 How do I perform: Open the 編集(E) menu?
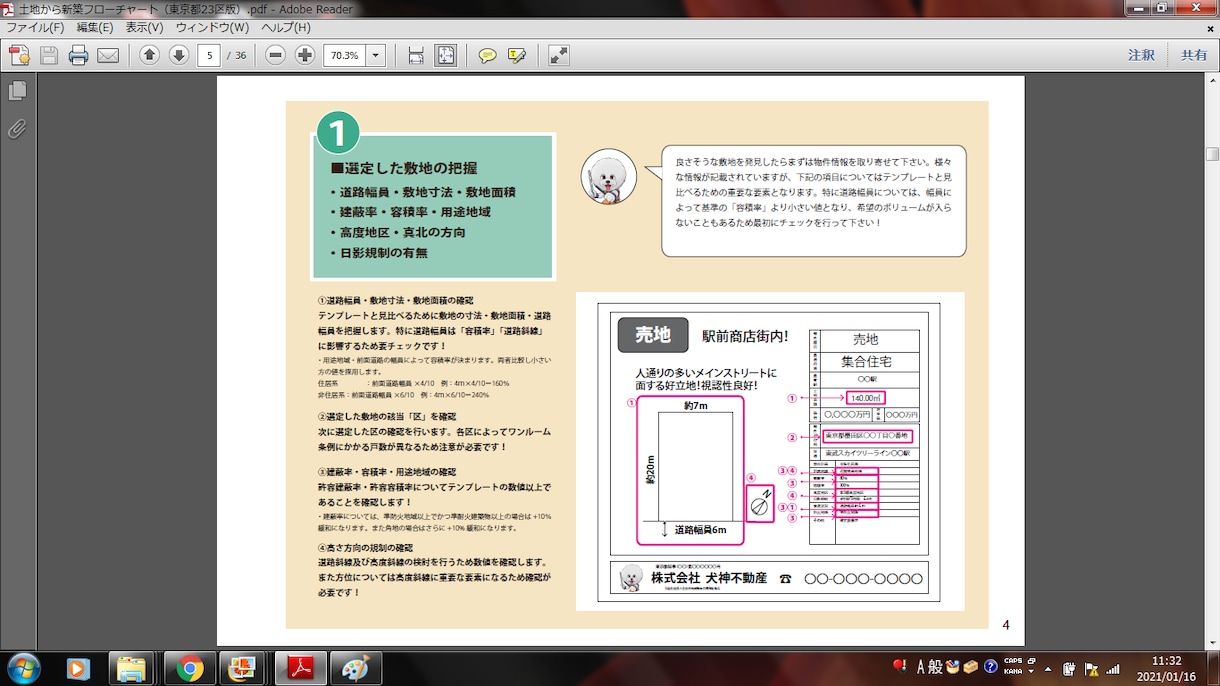(95, 28)
